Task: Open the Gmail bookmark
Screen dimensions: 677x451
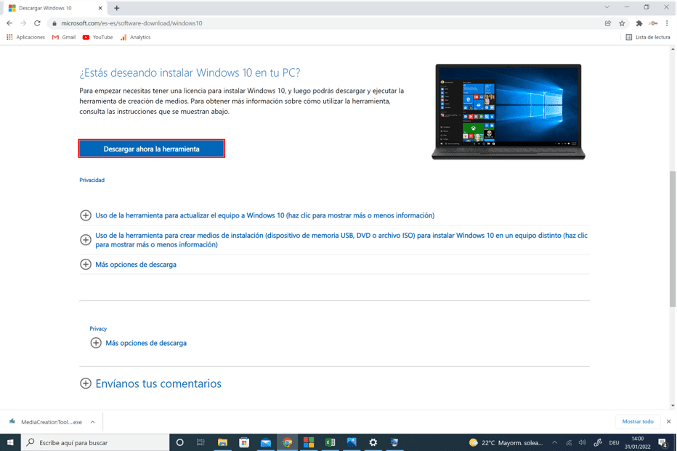Action: pos(63,37)
